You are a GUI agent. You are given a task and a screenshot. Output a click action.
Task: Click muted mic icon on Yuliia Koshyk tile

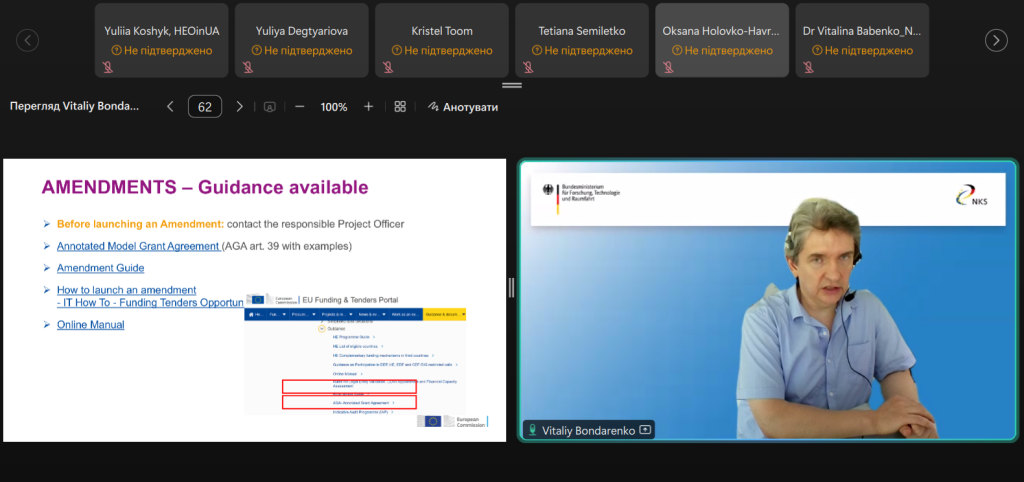pyautogui.click(x=108, y=67)
